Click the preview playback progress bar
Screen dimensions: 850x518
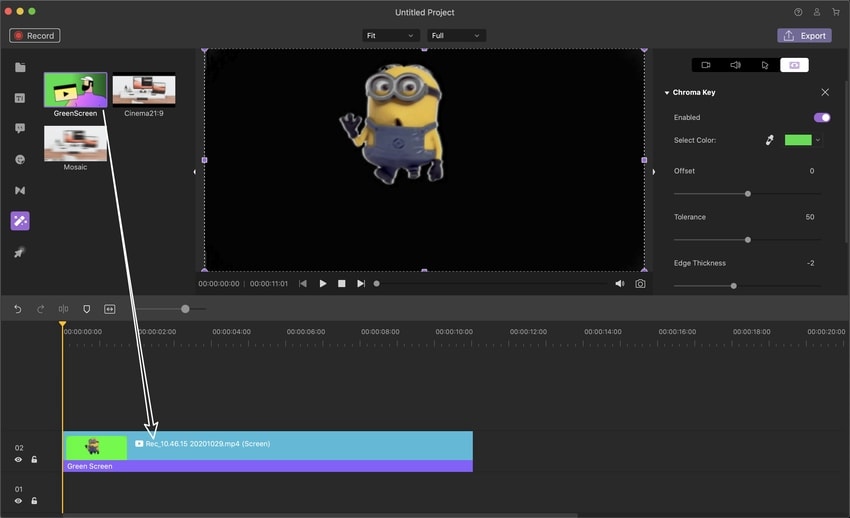(491, 283)
